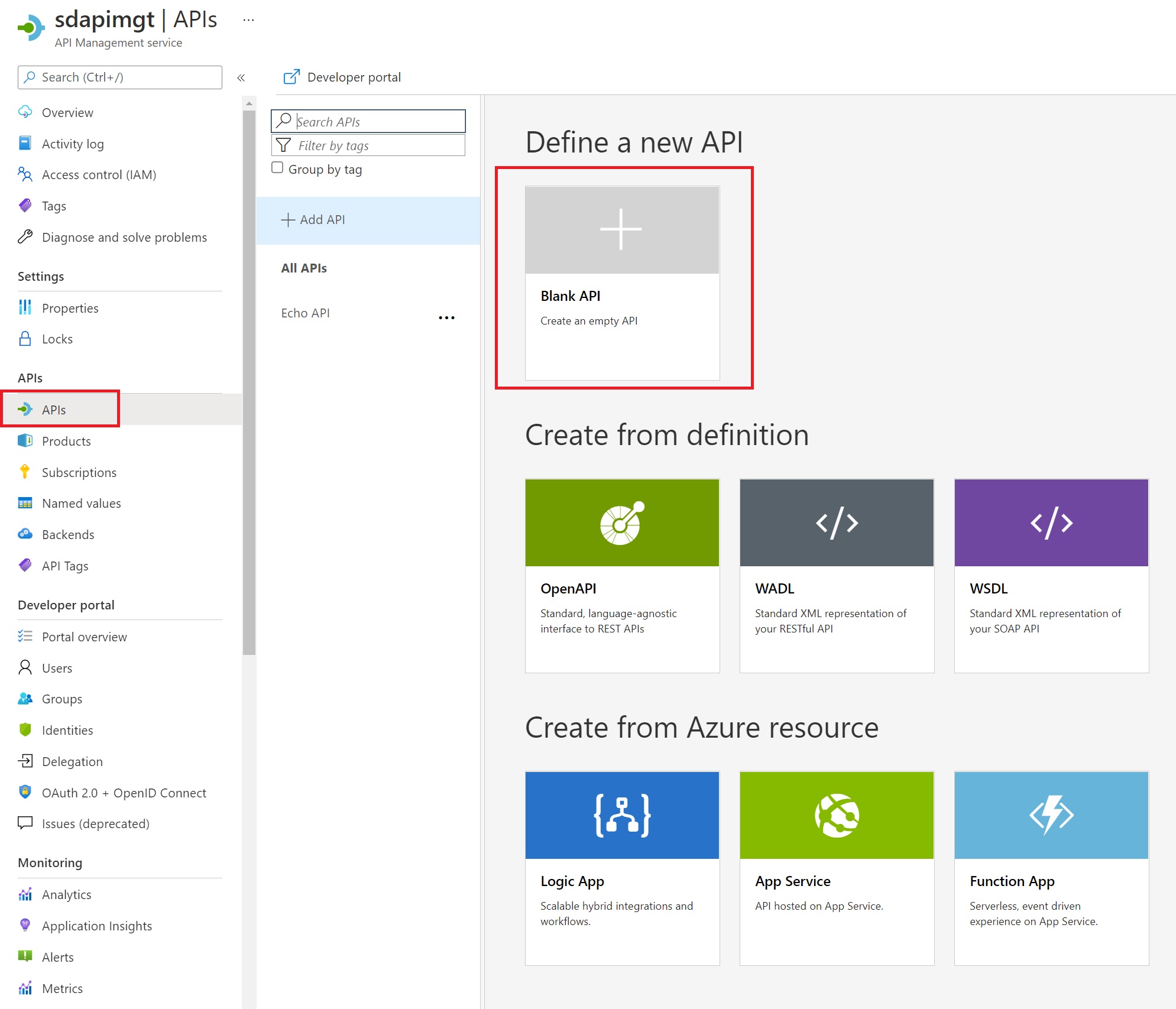1176x1009 pixels.
Task: Open Echo API context menu ellipsis
Action: tap(446, 317)
